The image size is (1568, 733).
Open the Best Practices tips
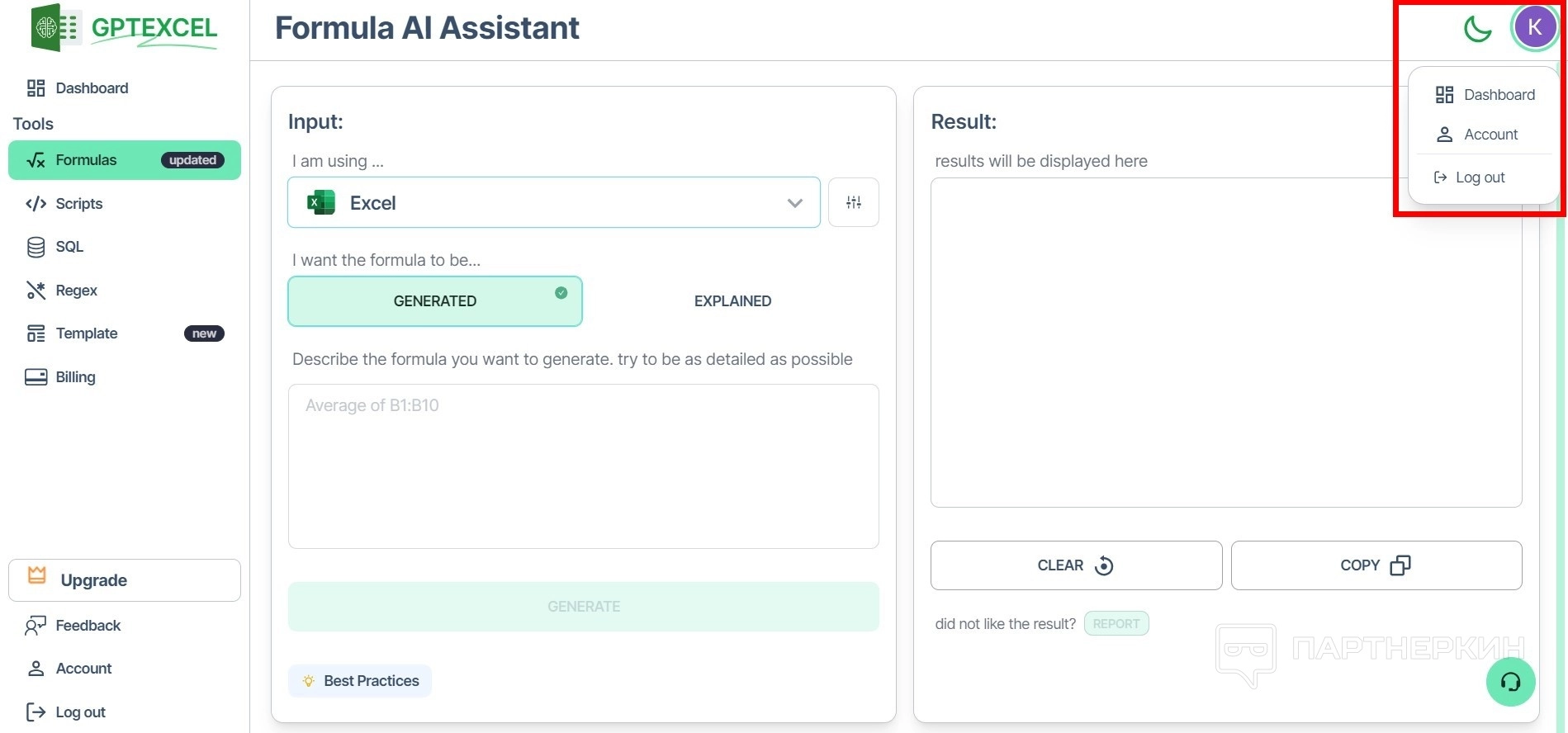pyautogui.click(x=360, y=681)
